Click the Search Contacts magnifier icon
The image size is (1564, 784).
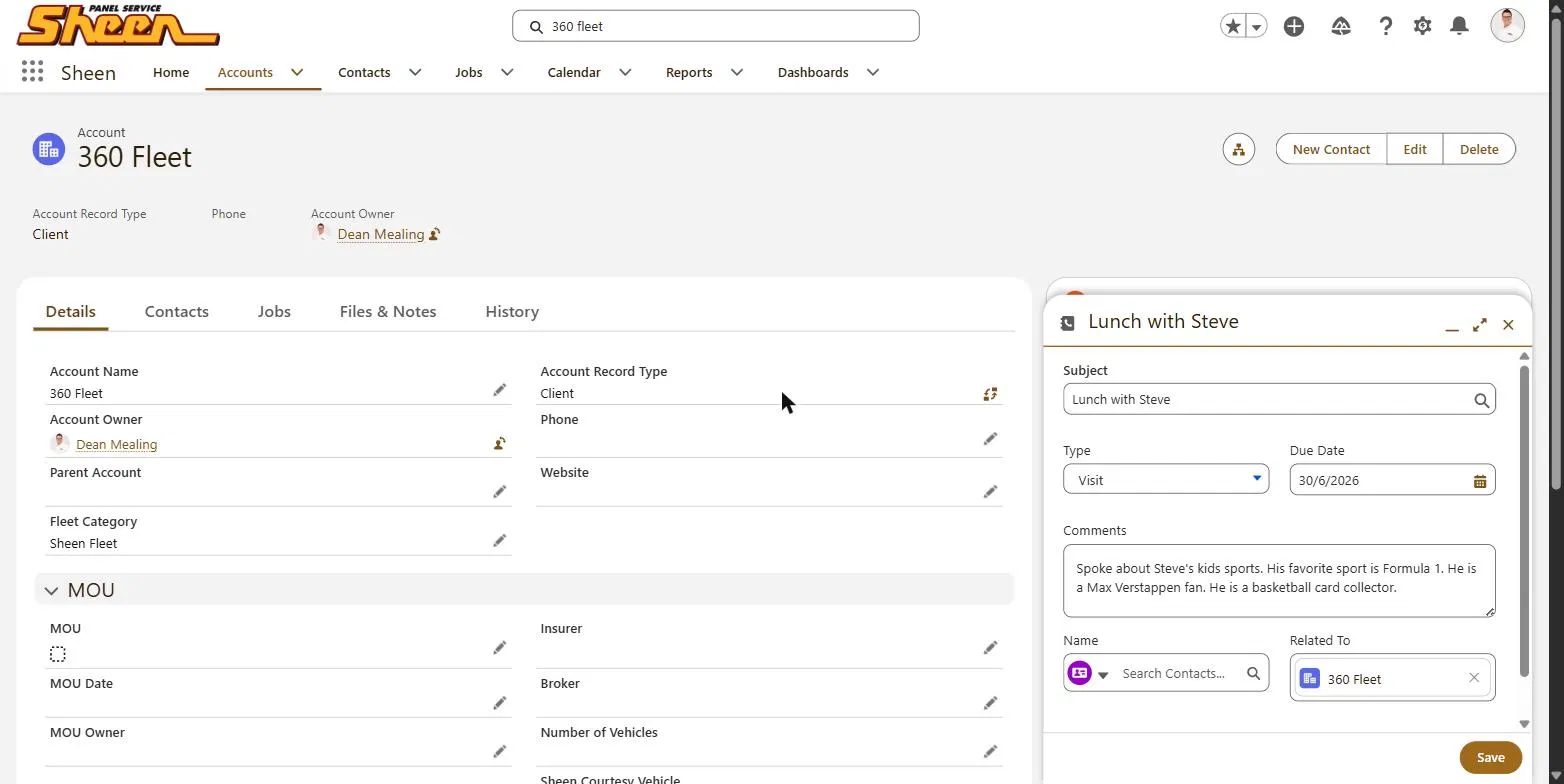[x=1253, y=673]
